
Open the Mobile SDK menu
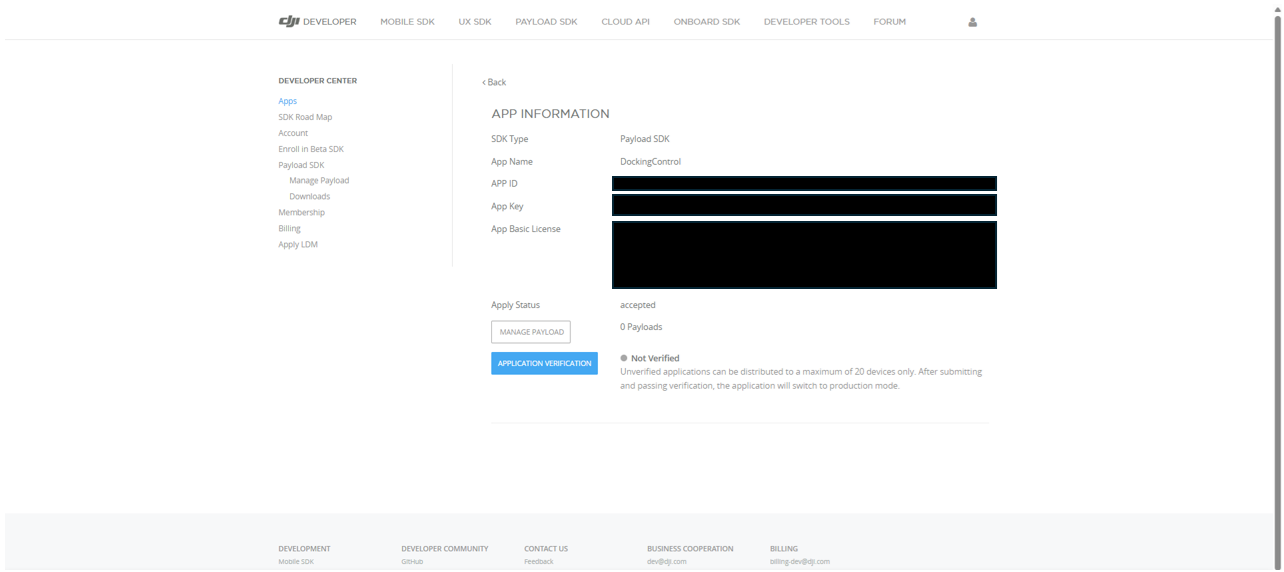pos(407,22)
